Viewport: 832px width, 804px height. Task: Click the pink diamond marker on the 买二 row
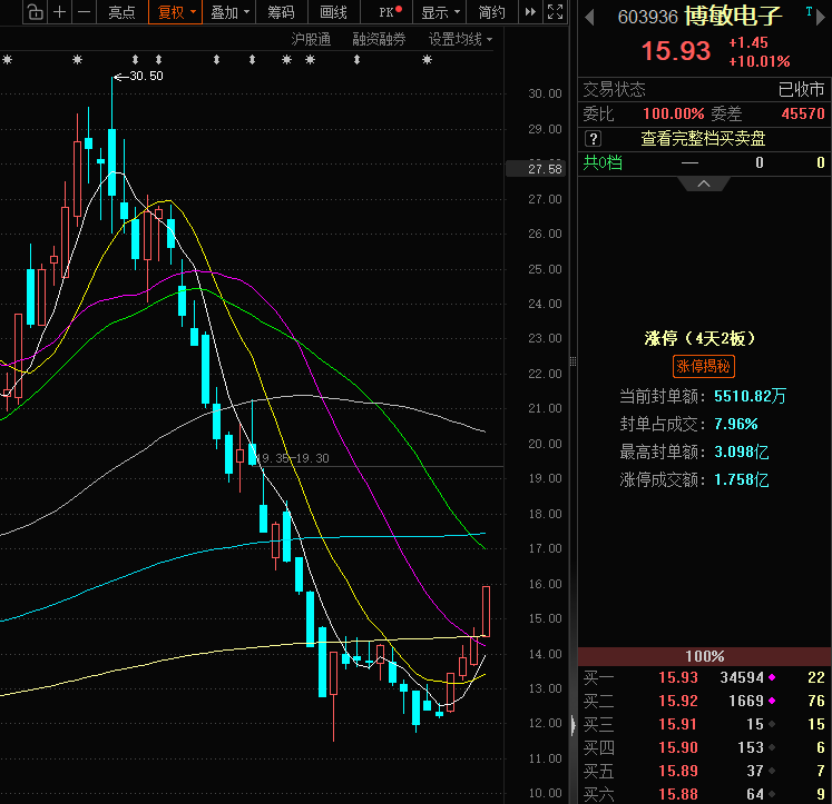tap(772, 701)
